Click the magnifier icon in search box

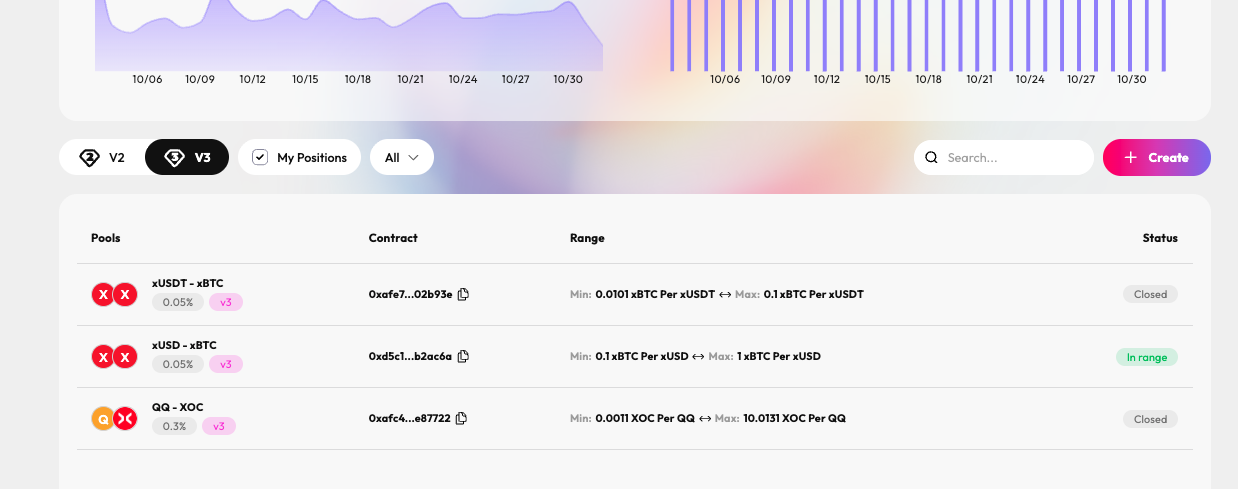click(x=931, y=158)
